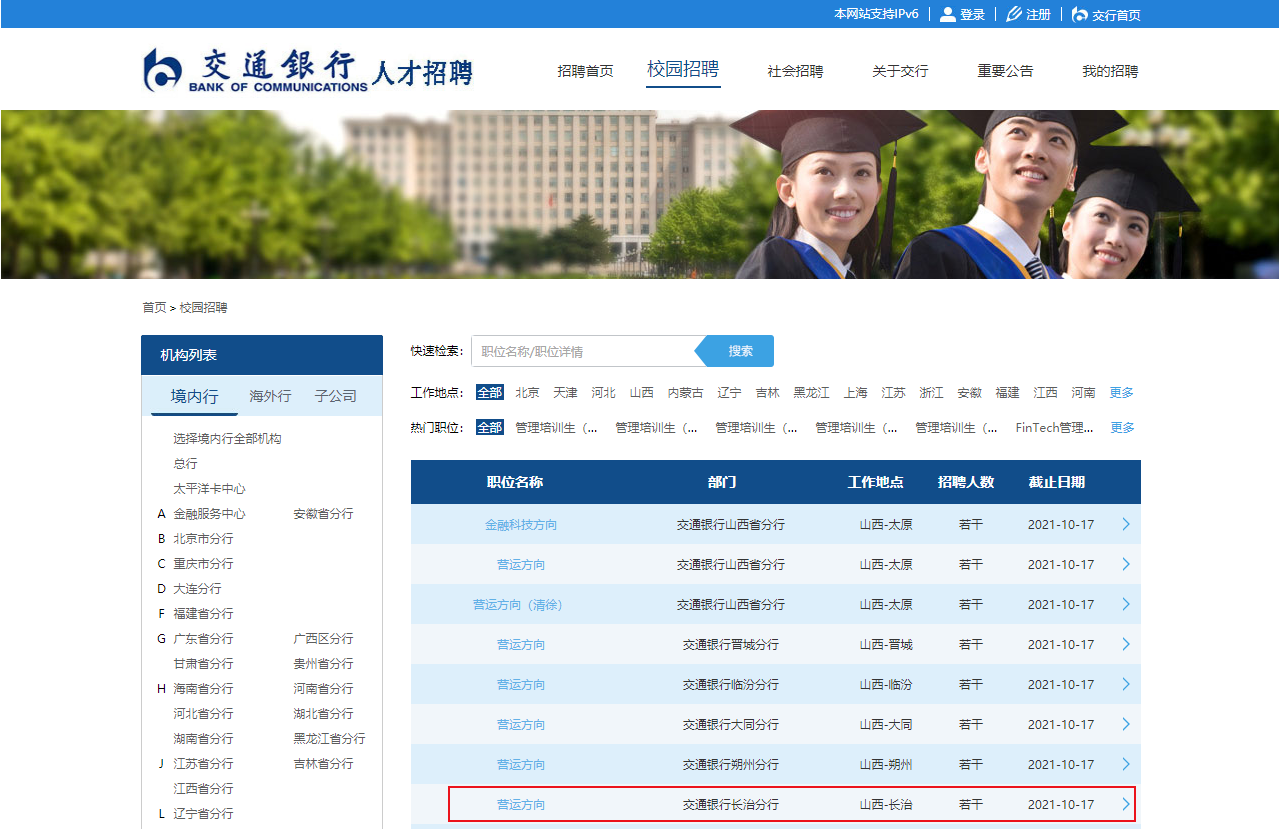This screenshot has width=1279, height=829.
Task: Select 全部 work location filter
Action: pyautogui.click(x=490, y=393)
